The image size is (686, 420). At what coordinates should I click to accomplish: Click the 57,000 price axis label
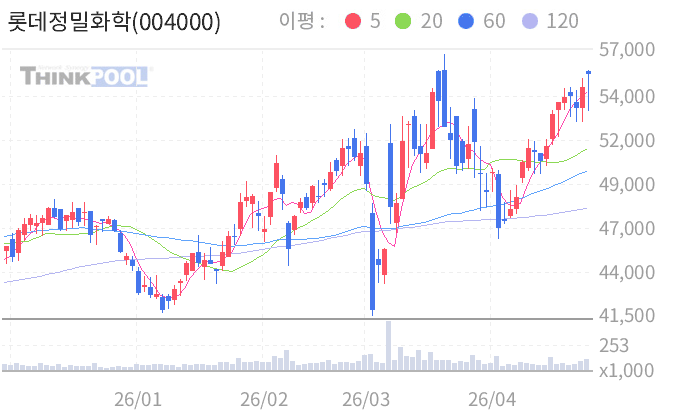coord(626,49)
